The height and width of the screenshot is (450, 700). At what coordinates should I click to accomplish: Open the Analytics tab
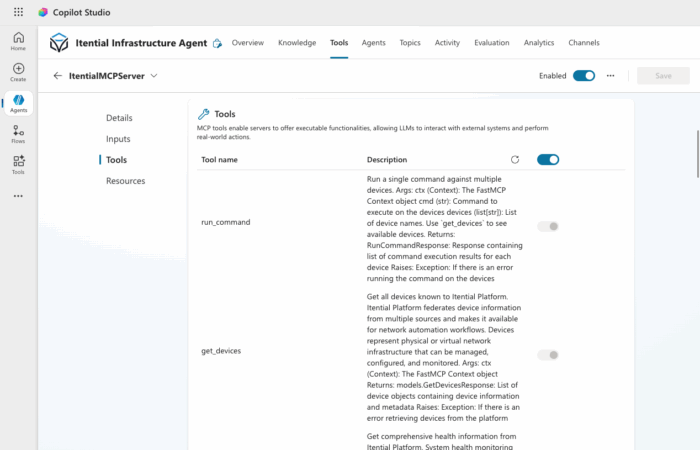(539, 43)
